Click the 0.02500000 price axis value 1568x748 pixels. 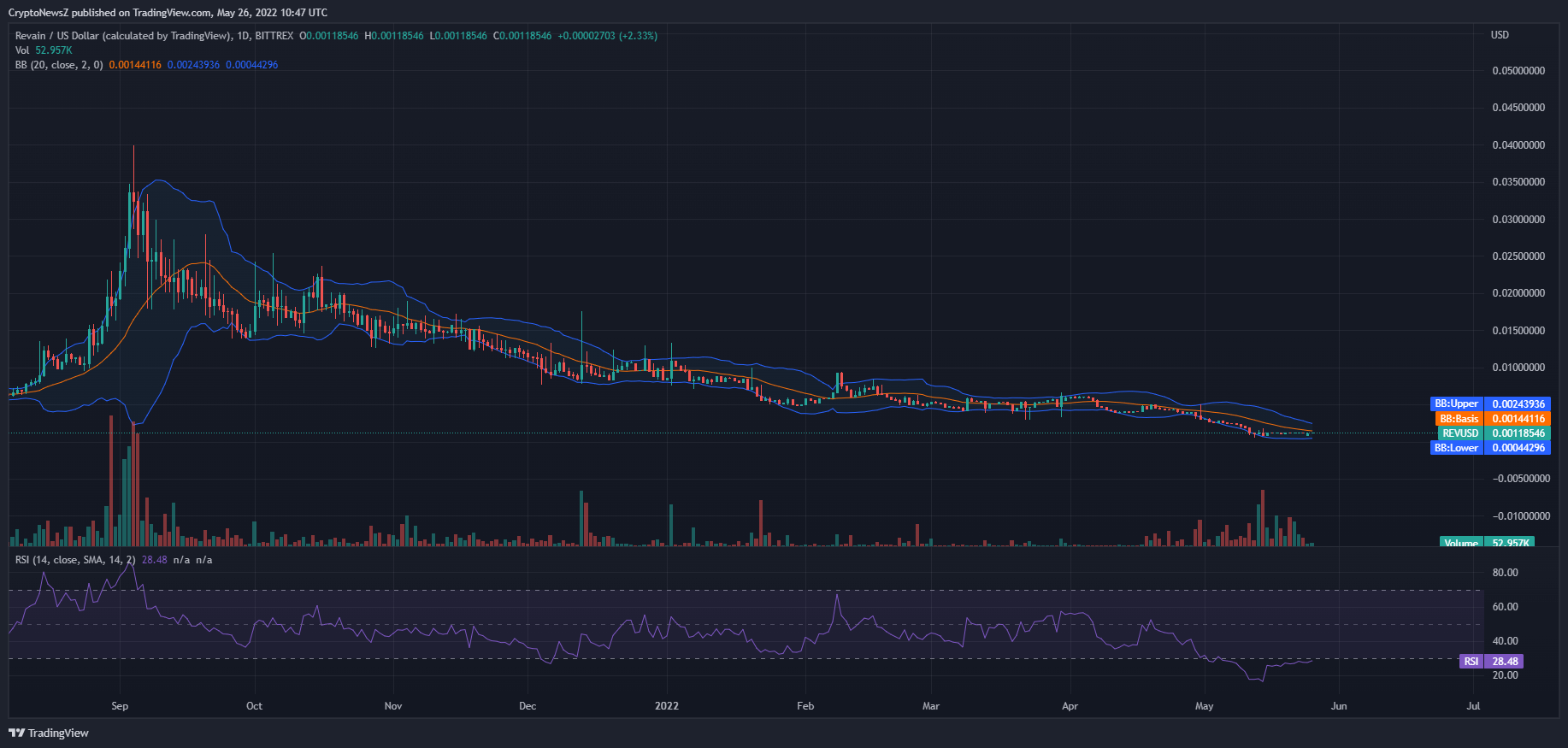click(x=1518, y=256)
